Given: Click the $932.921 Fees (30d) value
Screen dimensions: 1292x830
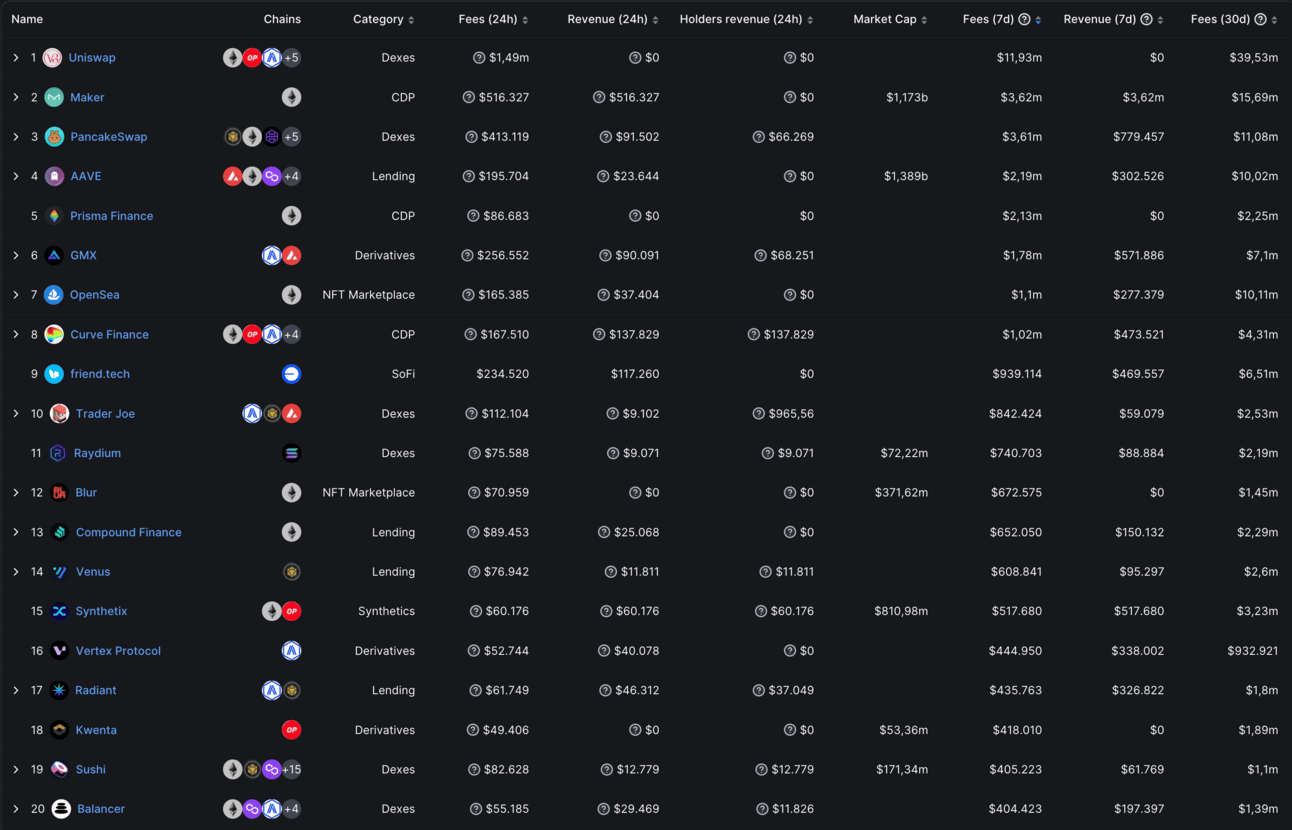Looking at the screenshot, I should point(1253,651).
